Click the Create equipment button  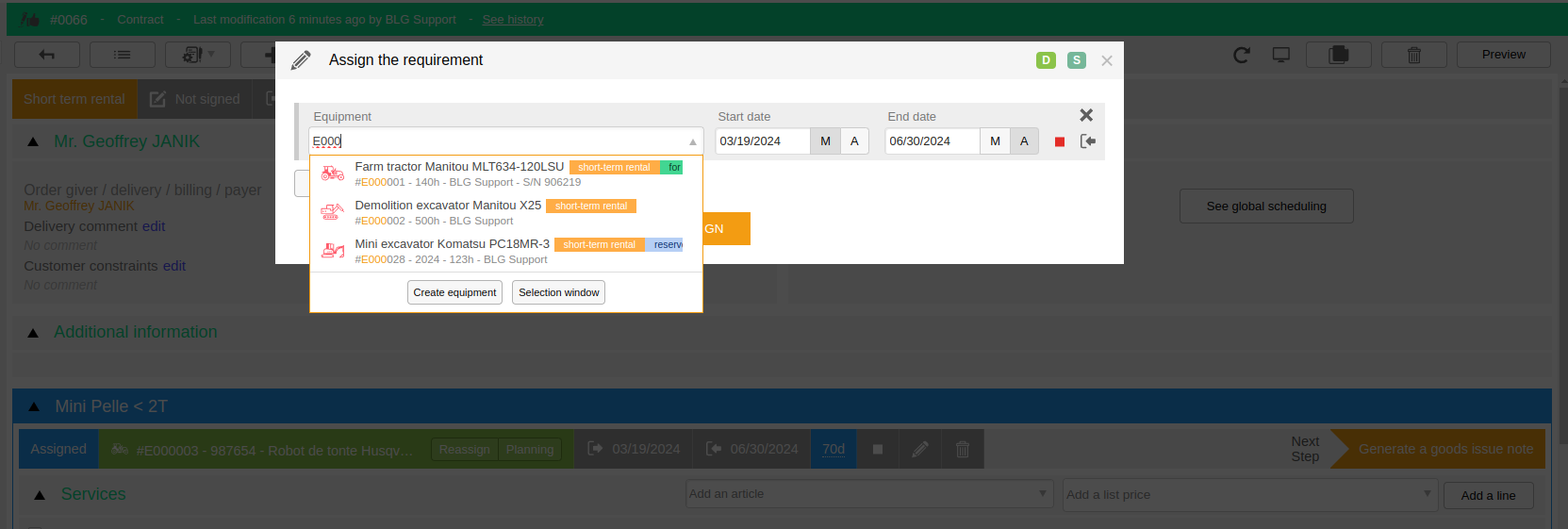(x=454, y=292)
